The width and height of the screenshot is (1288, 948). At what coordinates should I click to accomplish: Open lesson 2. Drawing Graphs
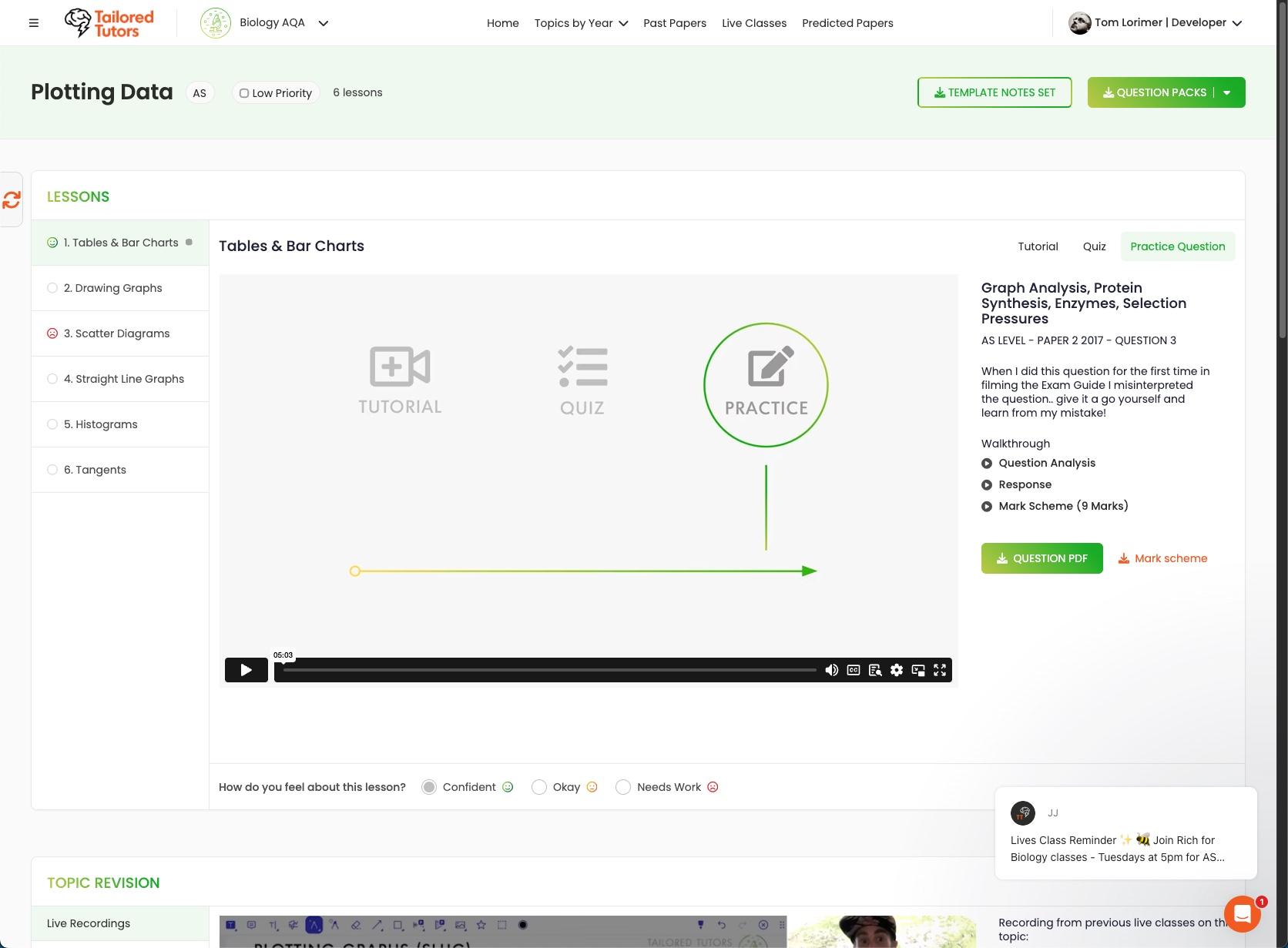click(x=120, y=288)
